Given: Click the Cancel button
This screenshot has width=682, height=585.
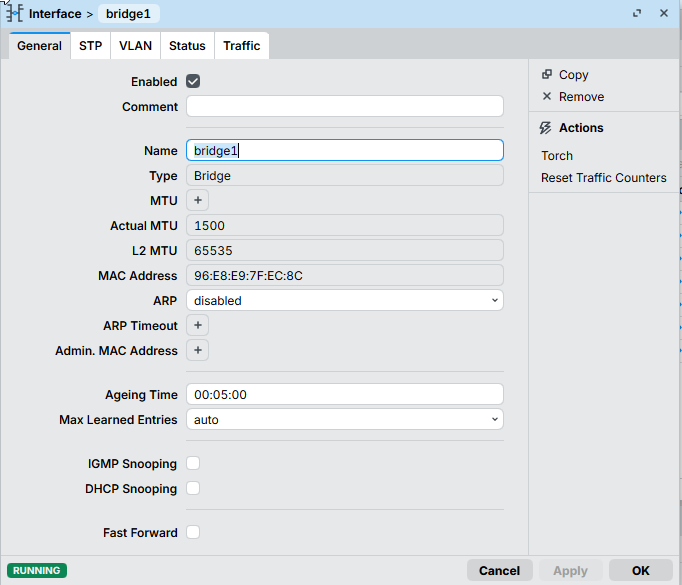Looking at the screenshot, I should (x=499, y=570).
